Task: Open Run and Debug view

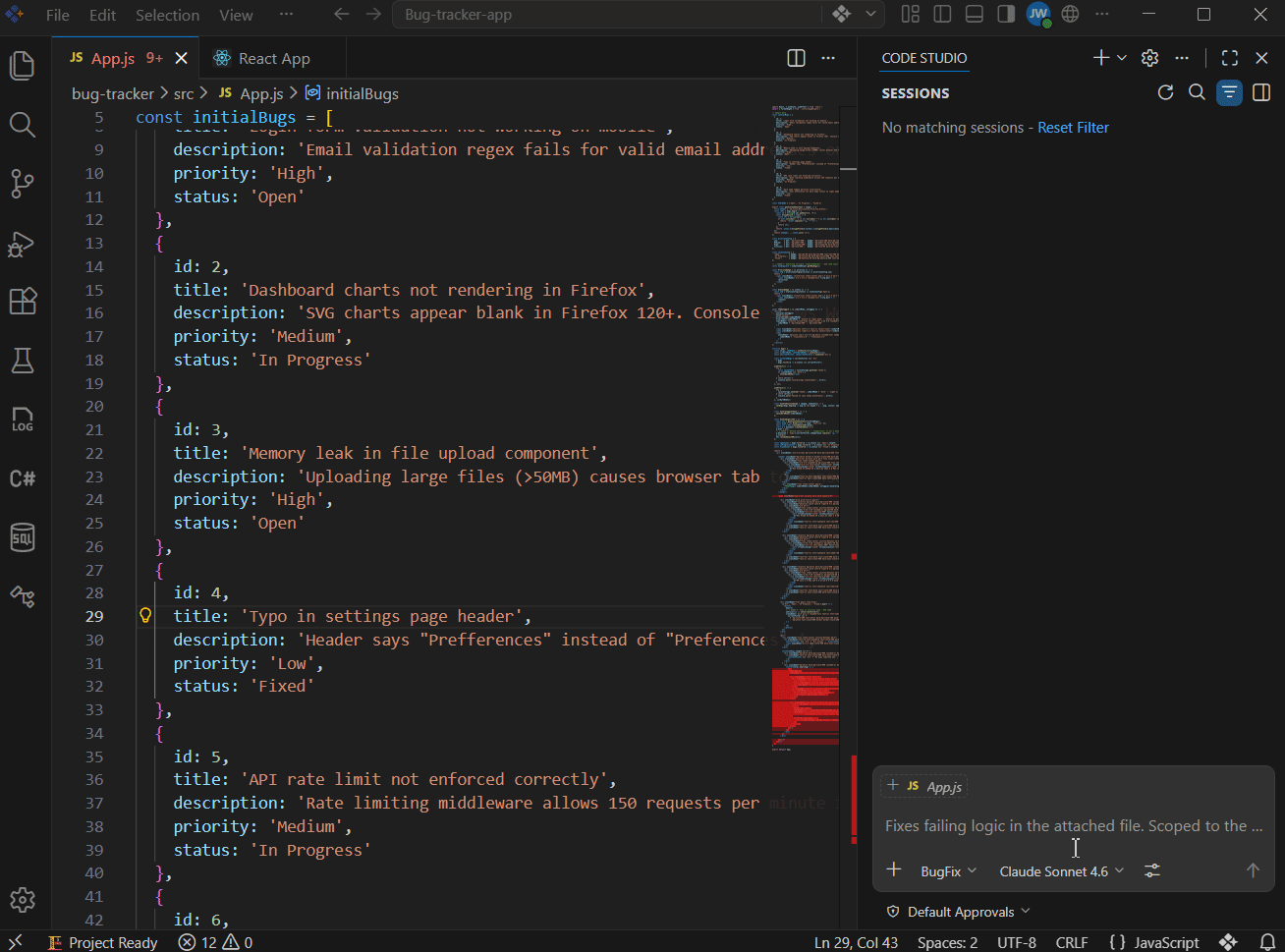Action: point(23,243)
